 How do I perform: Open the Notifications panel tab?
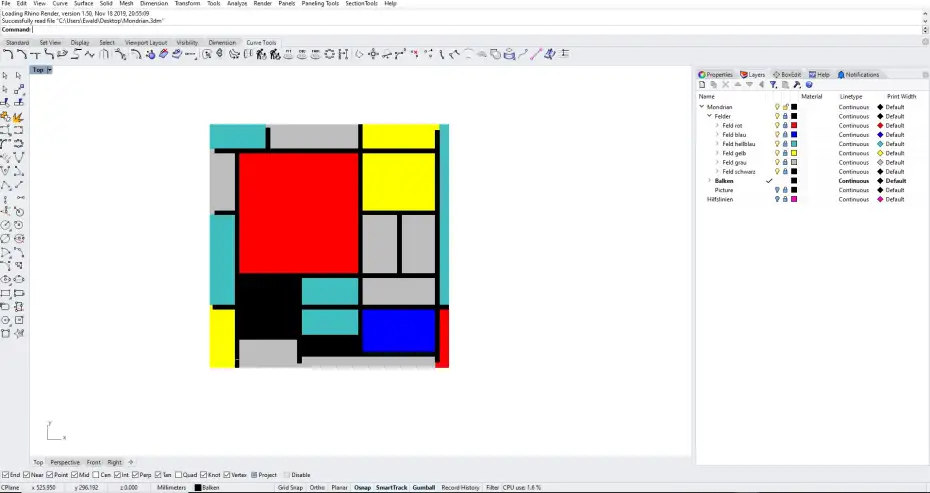pos(858,75)
